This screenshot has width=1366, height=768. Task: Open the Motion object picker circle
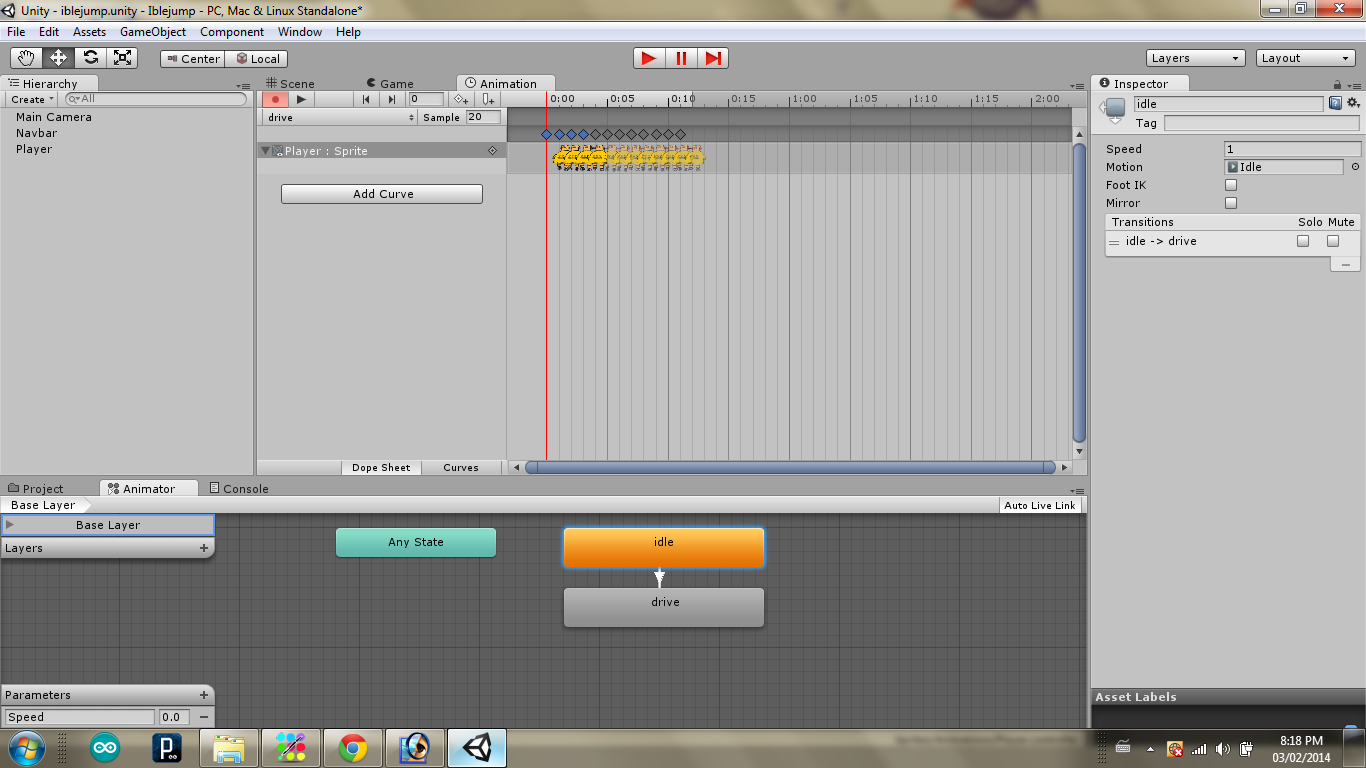pos(1355,167)
